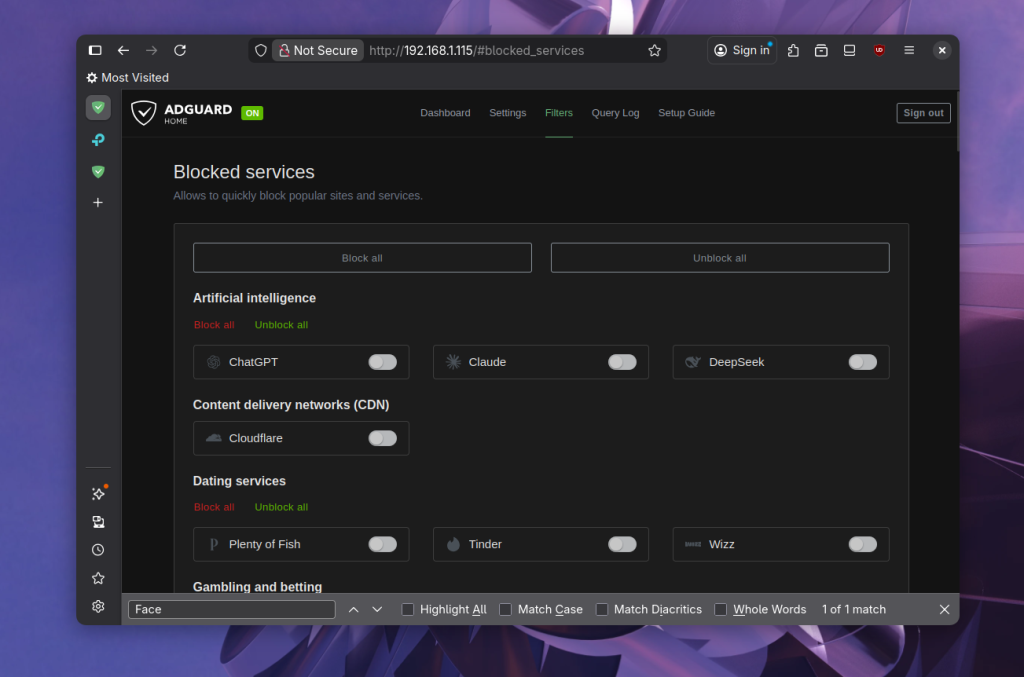
Task: Reload the current page
Action: (x=180, y=50)
